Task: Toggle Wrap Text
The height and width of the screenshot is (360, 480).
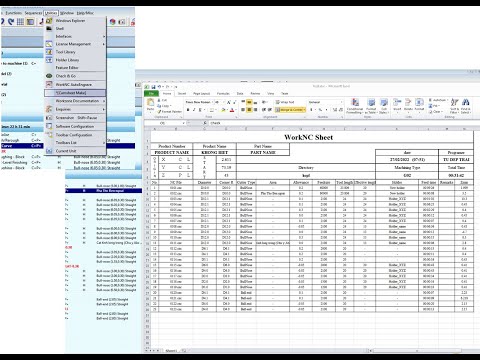Action: [285, 102]
